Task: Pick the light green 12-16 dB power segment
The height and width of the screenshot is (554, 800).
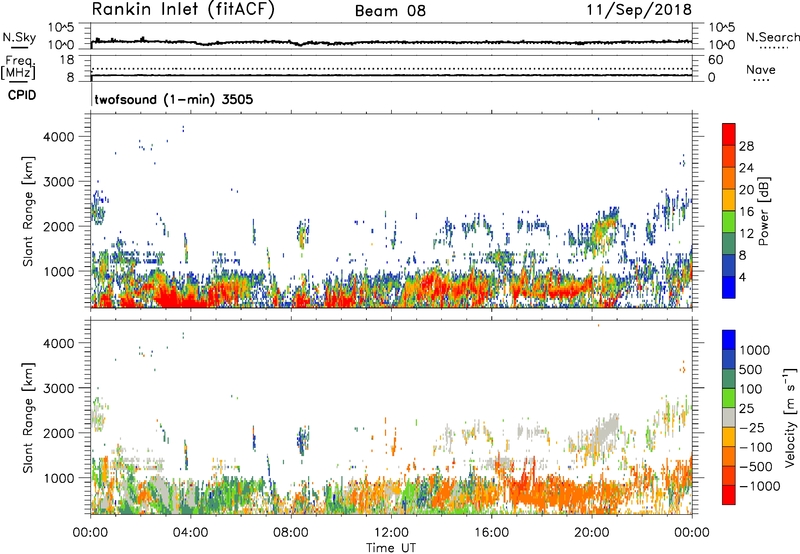Action: tap(729, 222)
